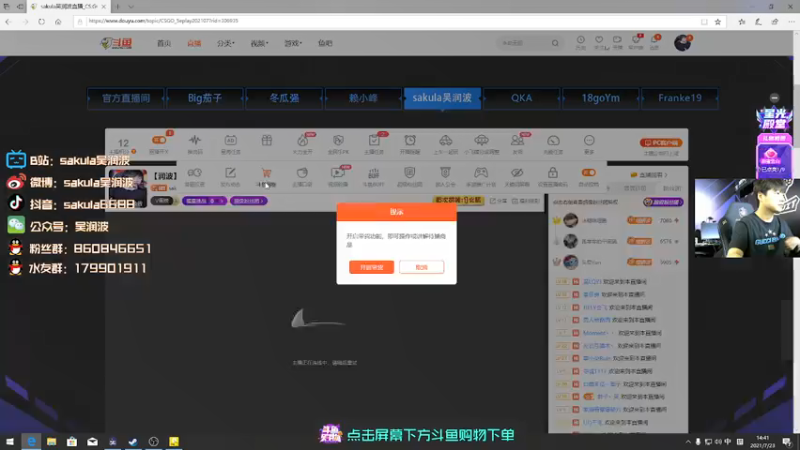The image size is (800, 450).
Task: Open the car icon in toolbar
Action: 445,140
